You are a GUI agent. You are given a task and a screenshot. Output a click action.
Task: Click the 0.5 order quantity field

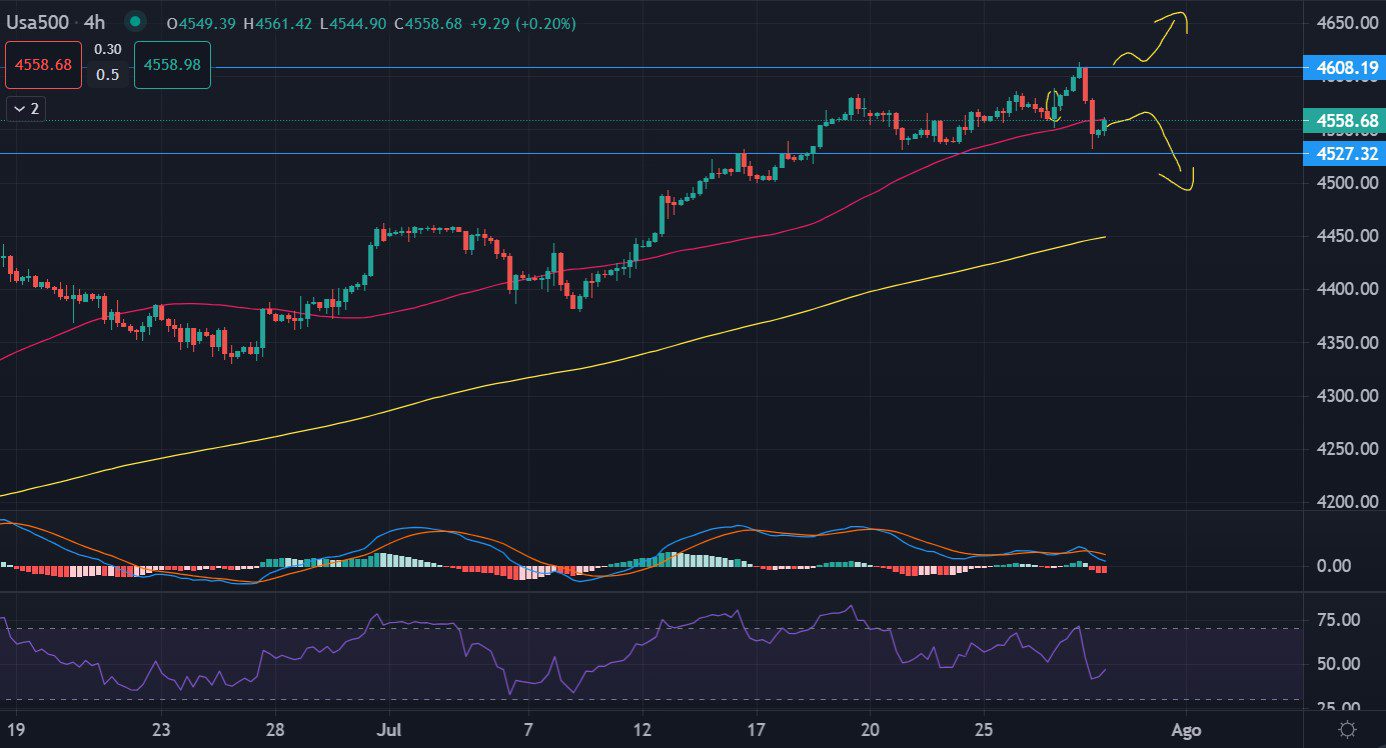pyautogui.click(x=107, y=75)
